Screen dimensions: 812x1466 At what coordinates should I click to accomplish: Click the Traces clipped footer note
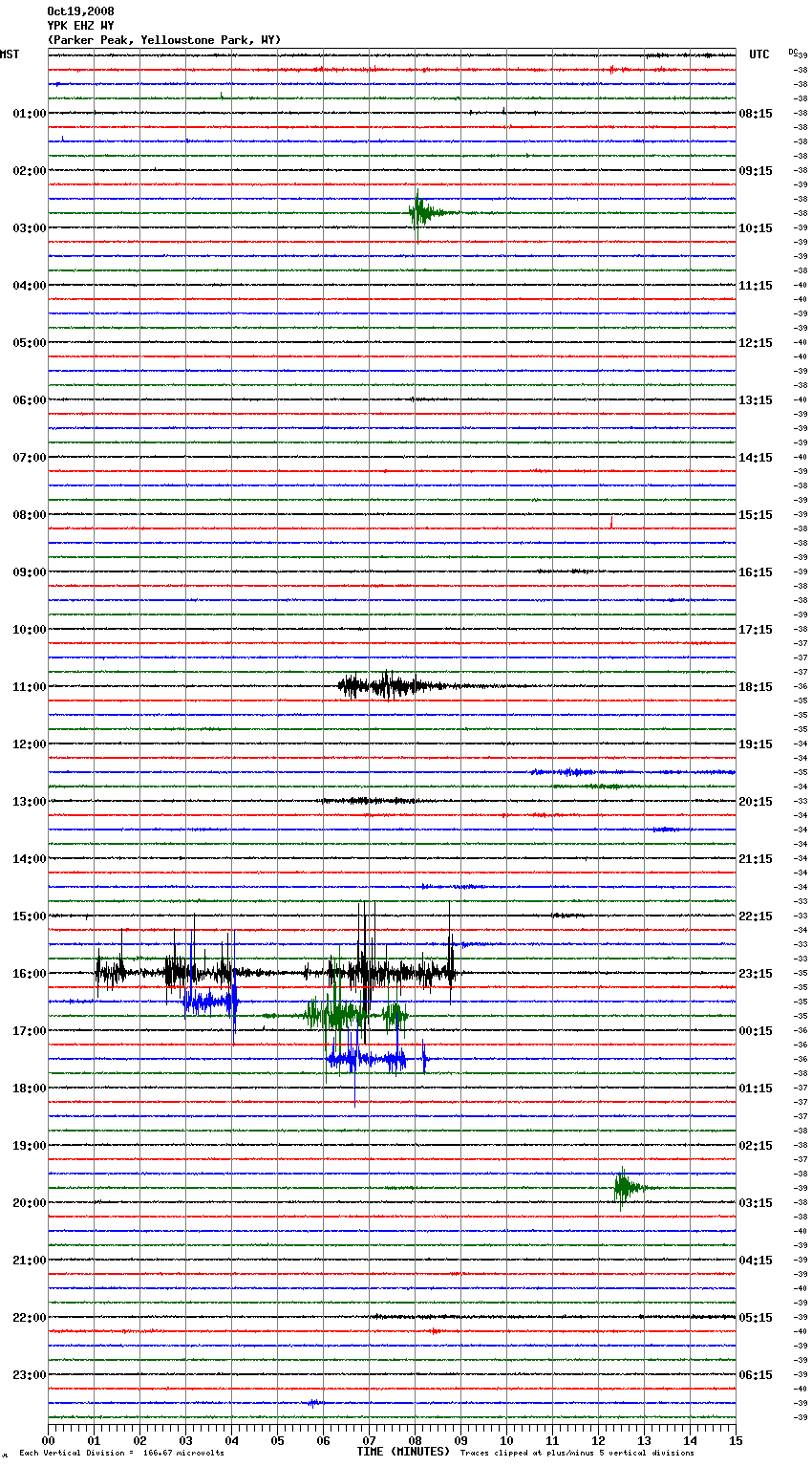click(577, 1453)
